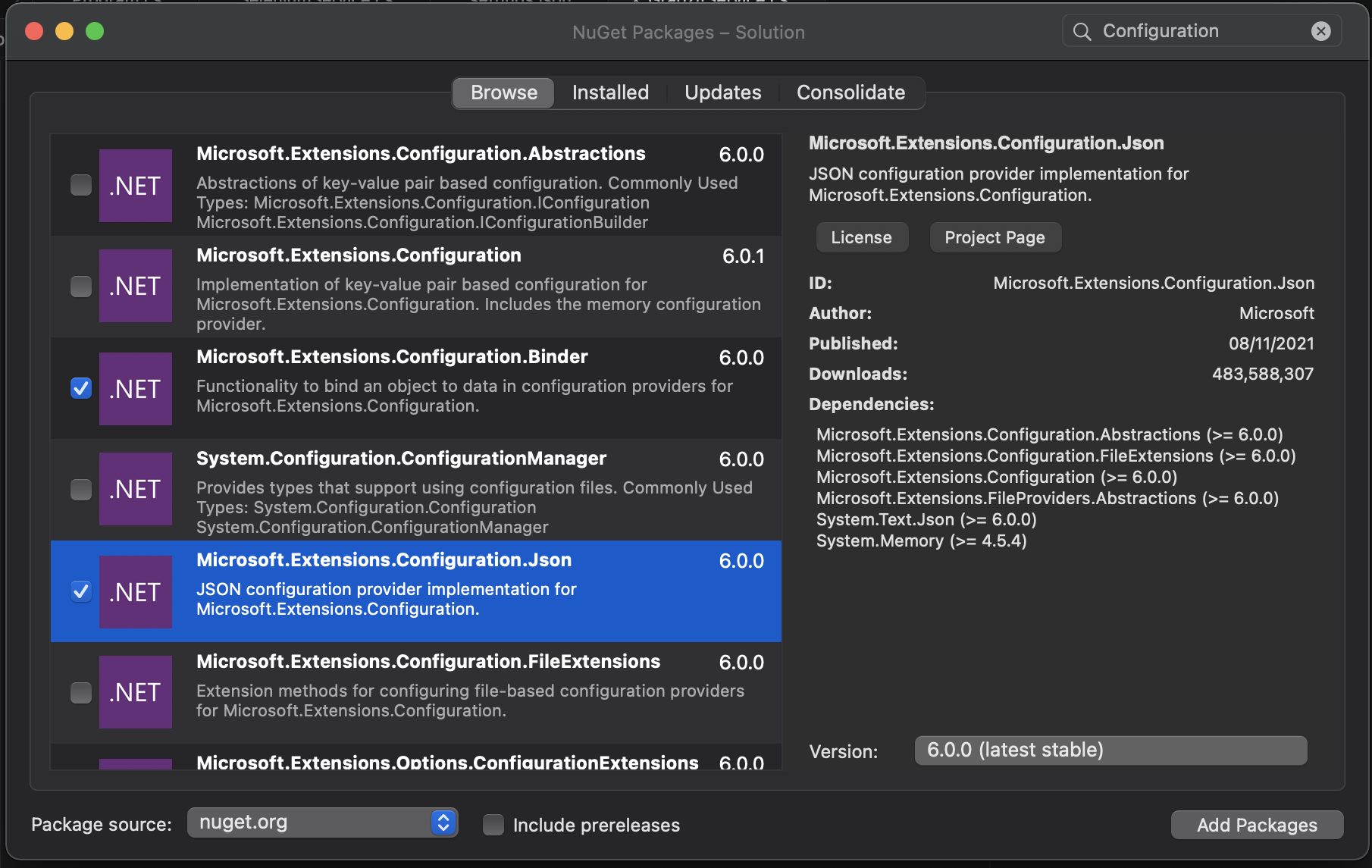The image size is (1372, 868).
Task: Switch to the Updates tab
Action: click(x=722, y=92)
